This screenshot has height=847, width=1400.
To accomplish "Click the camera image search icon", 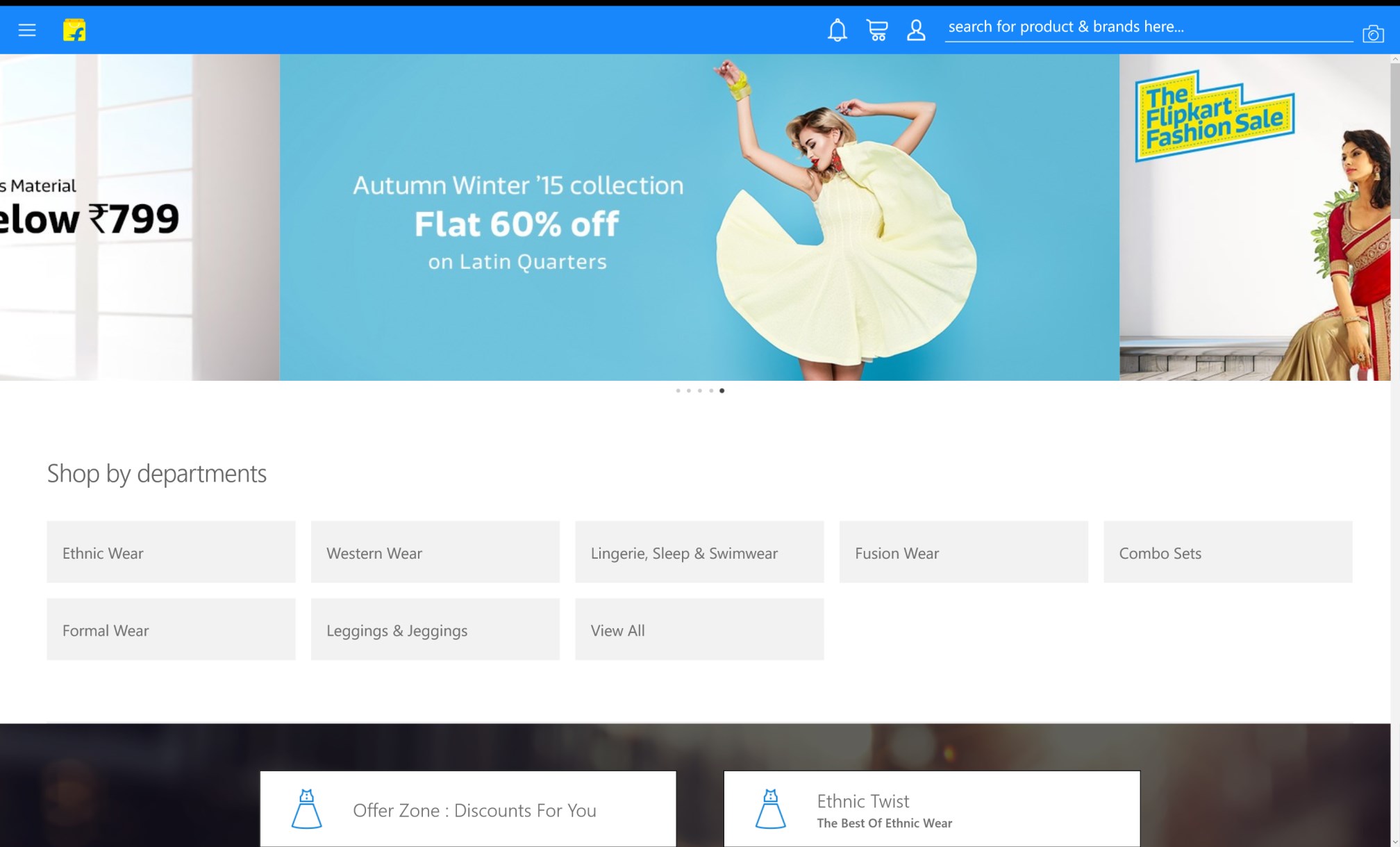I will coord(1372,33).
